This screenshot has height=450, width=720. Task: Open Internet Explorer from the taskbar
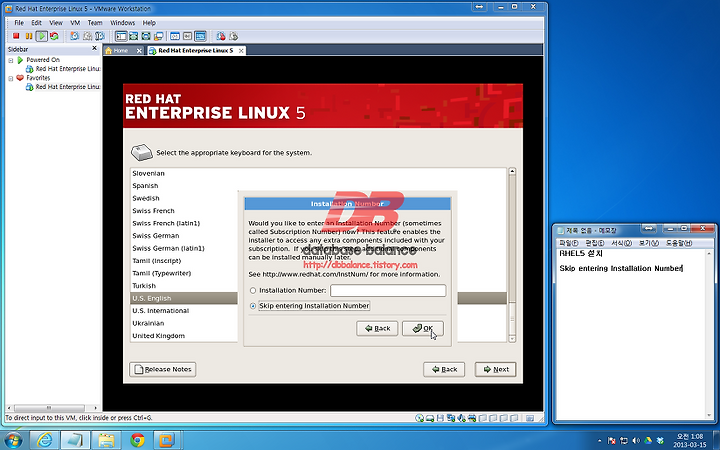click(45, 440)
